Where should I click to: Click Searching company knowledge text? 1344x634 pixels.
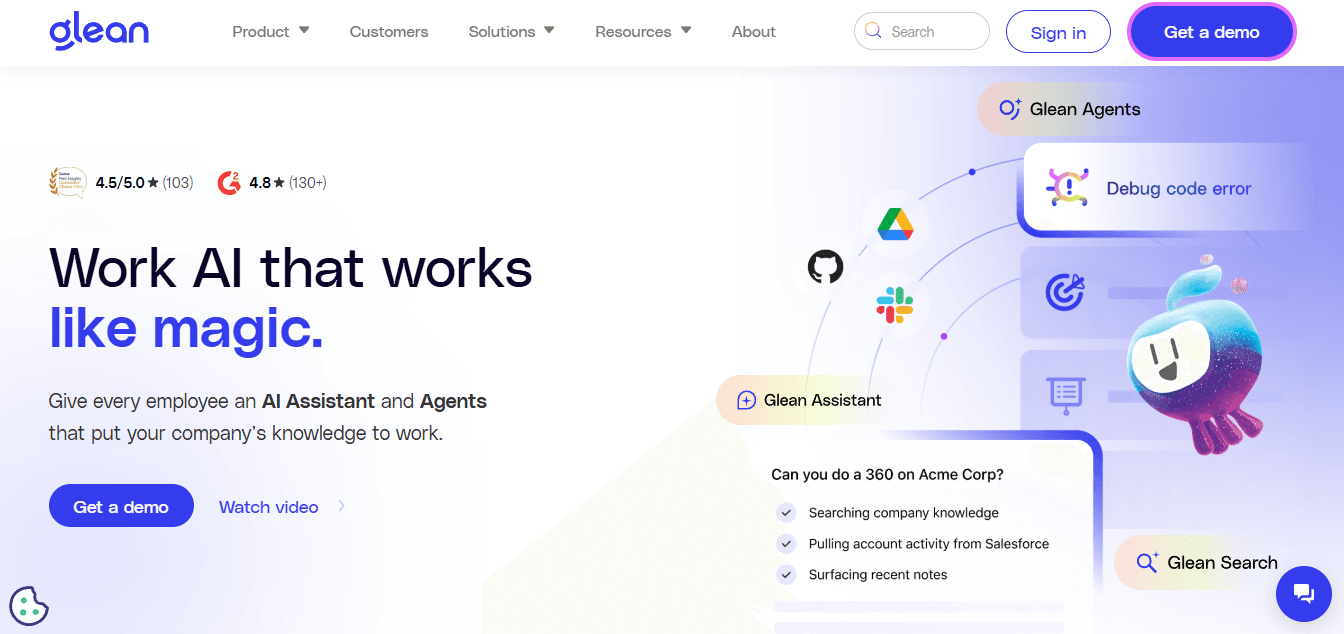click(x=903, y=513)
